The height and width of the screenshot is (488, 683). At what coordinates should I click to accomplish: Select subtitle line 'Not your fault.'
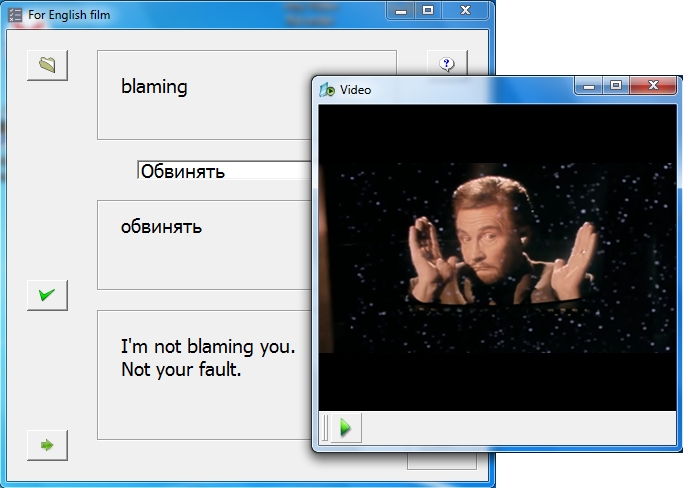point(181,369)
